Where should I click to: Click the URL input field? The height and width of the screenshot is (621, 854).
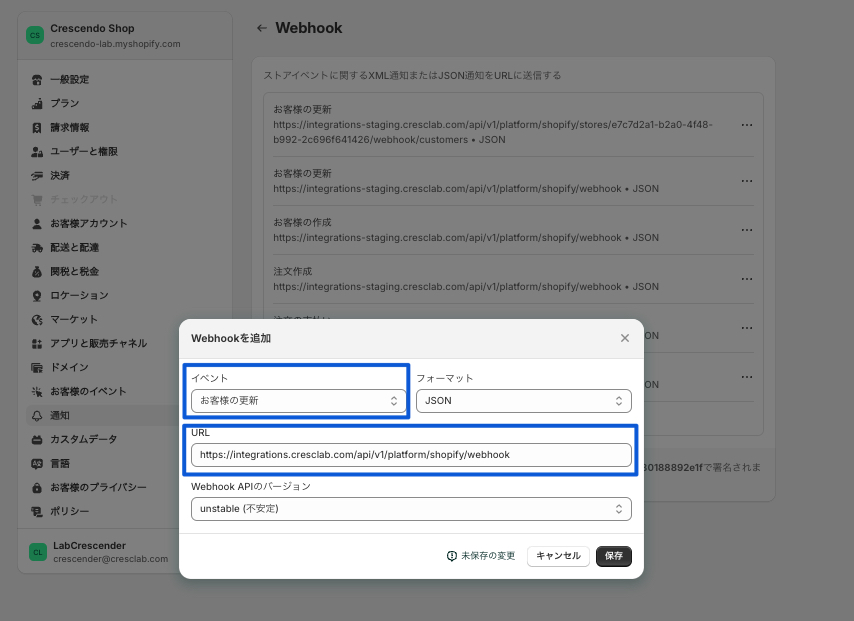point(410,455)
